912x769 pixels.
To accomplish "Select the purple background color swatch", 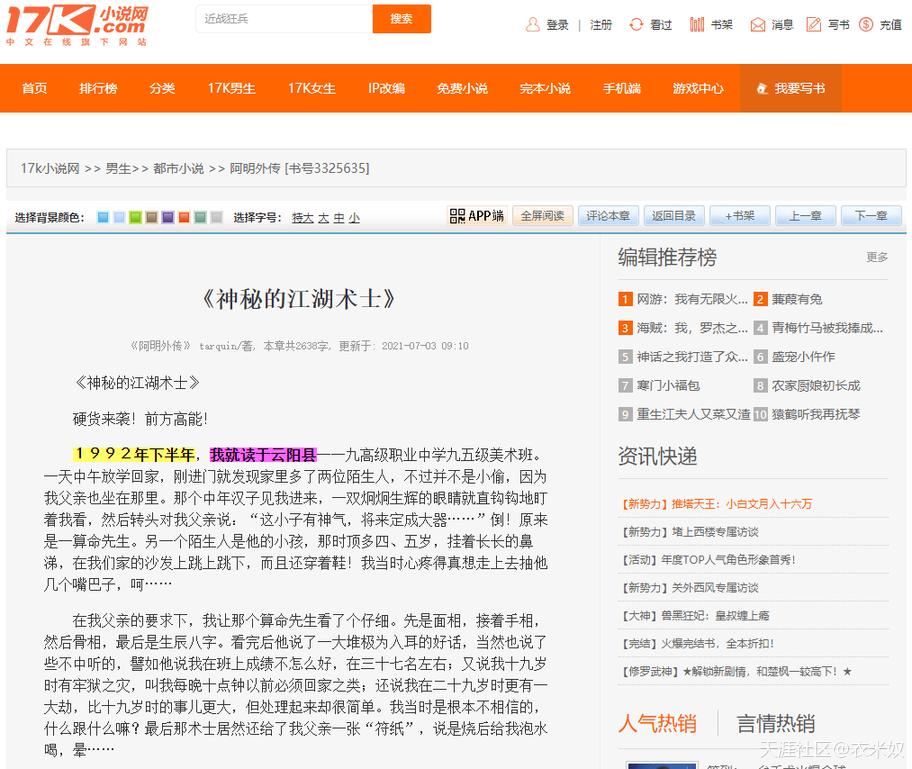I will tap(168, 218).
